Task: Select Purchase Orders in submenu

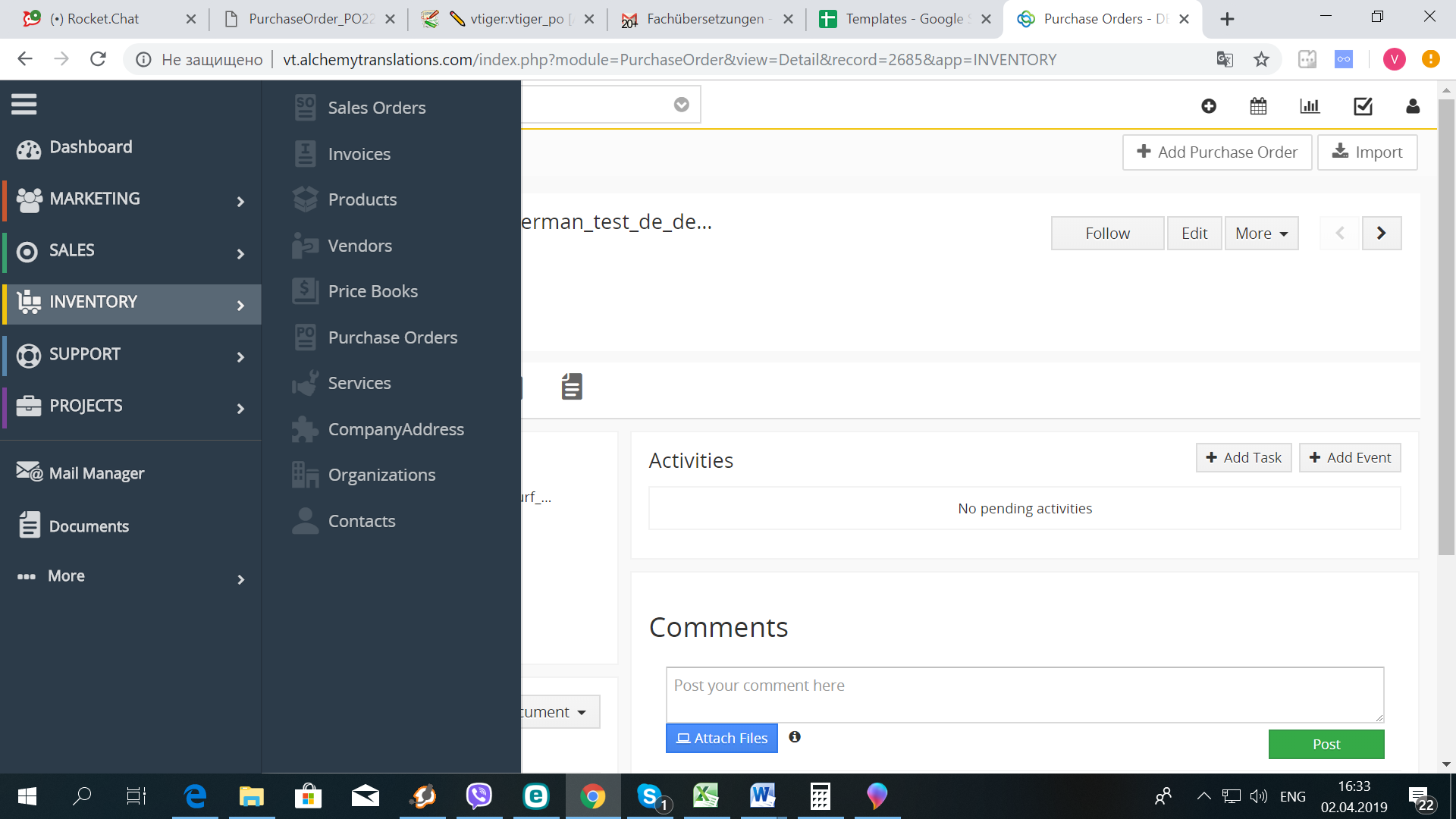Action: point(392,337)
